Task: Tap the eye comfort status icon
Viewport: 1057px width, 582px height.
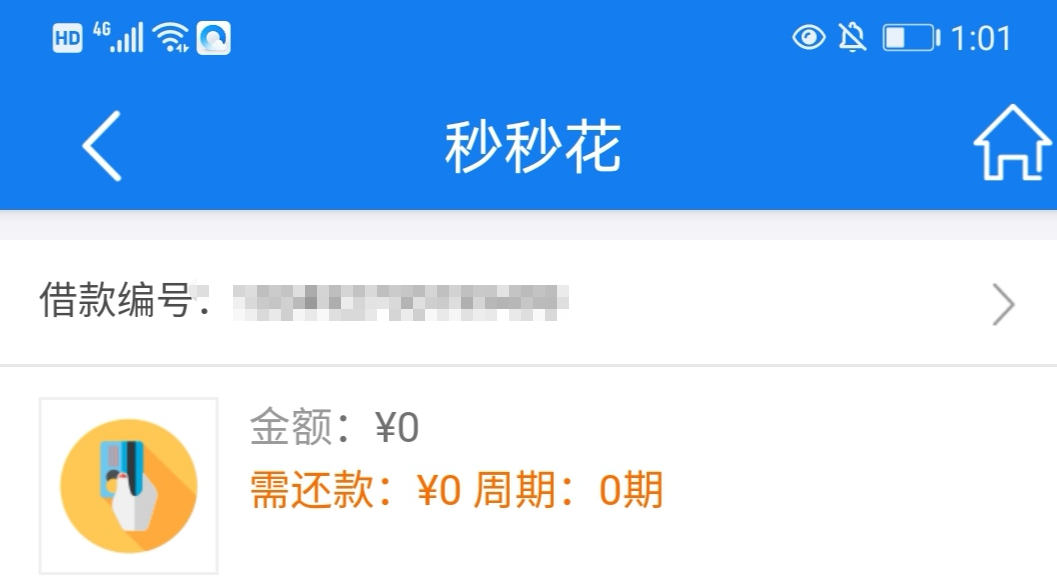Action: point(808,38)
